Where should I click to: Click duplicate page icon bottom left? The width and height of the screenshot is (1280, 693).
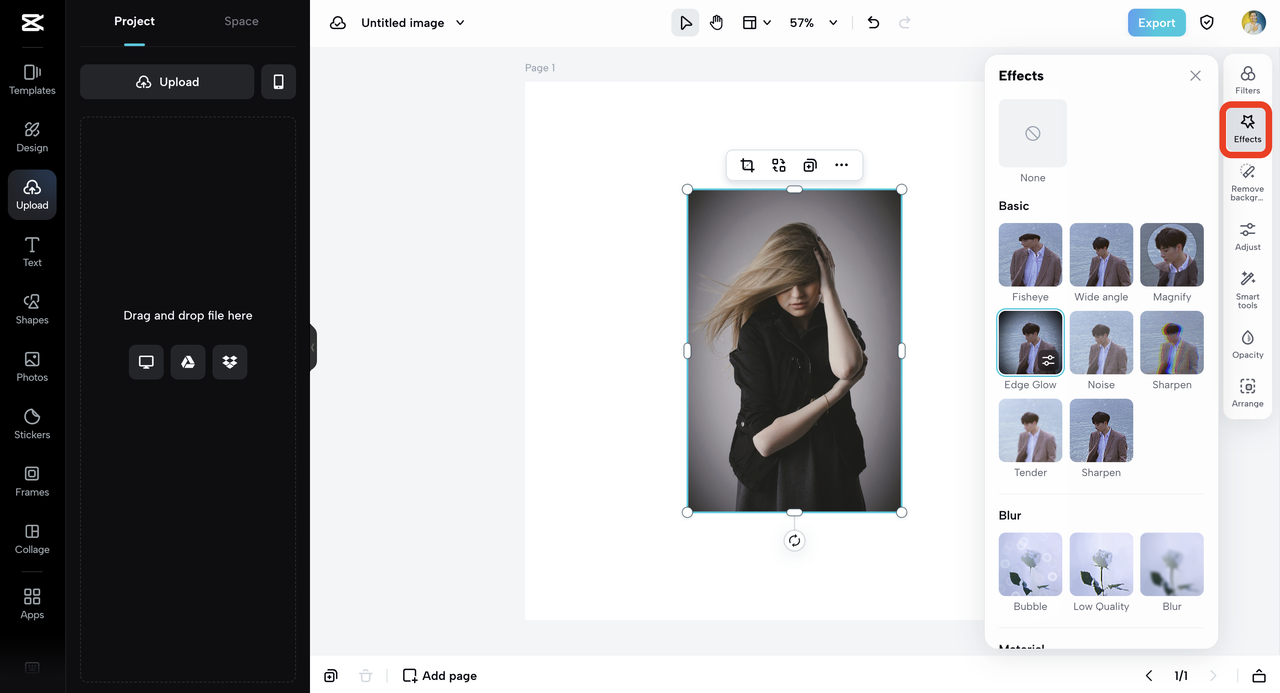pos(331,676)
